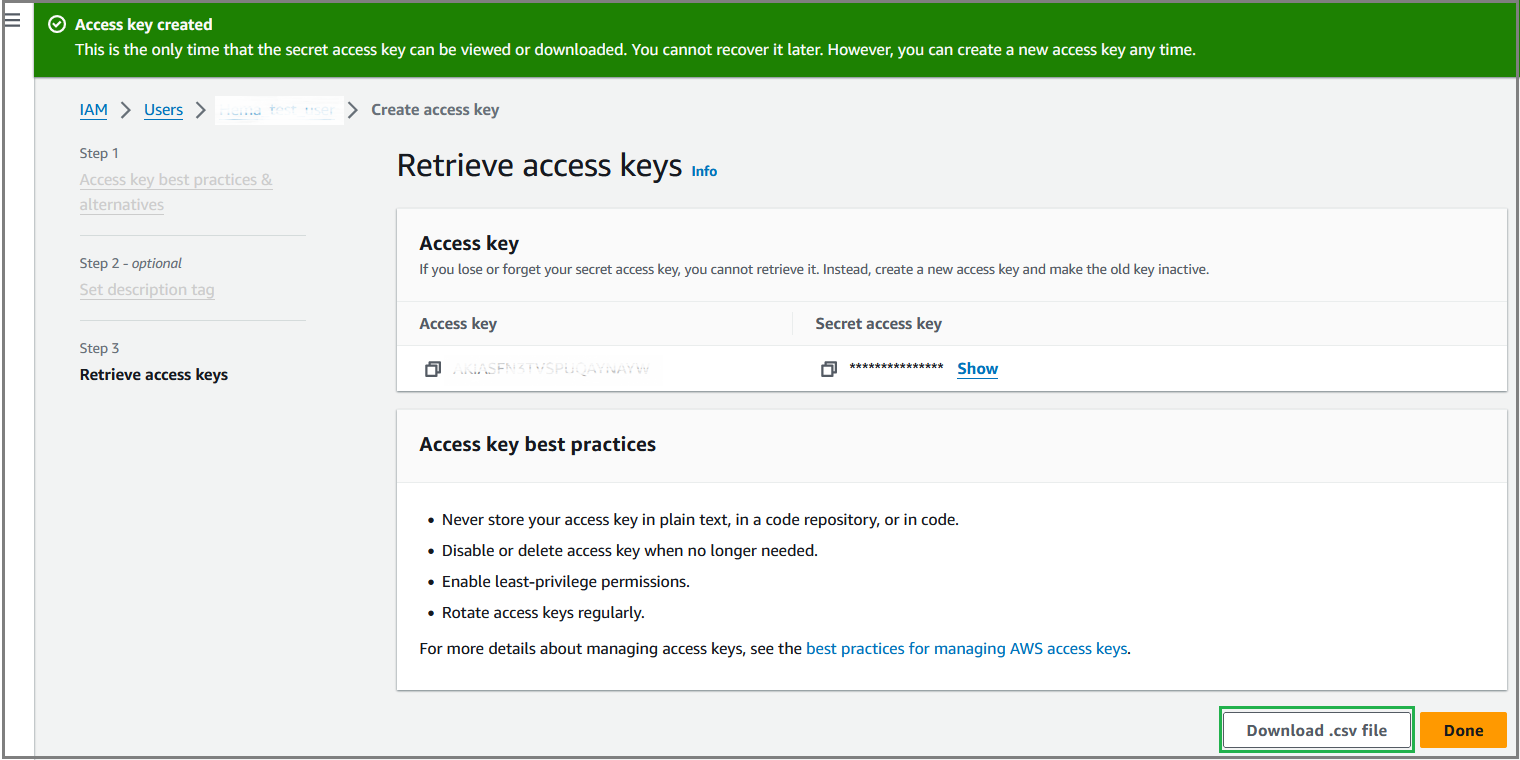The image size is (1520, 760).
Task: Click the 'Access key created' banner title
Action: 144,24
